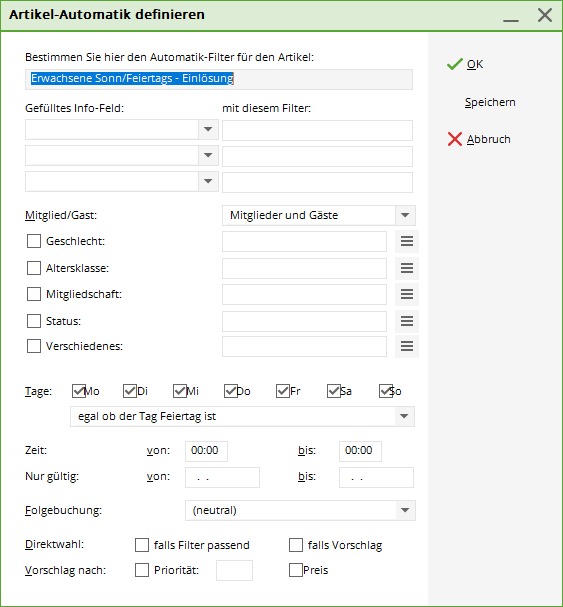Open the Altersklasse selection list icon
Image resolution: width=563 pixels, height=607 pixels.
pyautogui.click(x=407, y=268)
